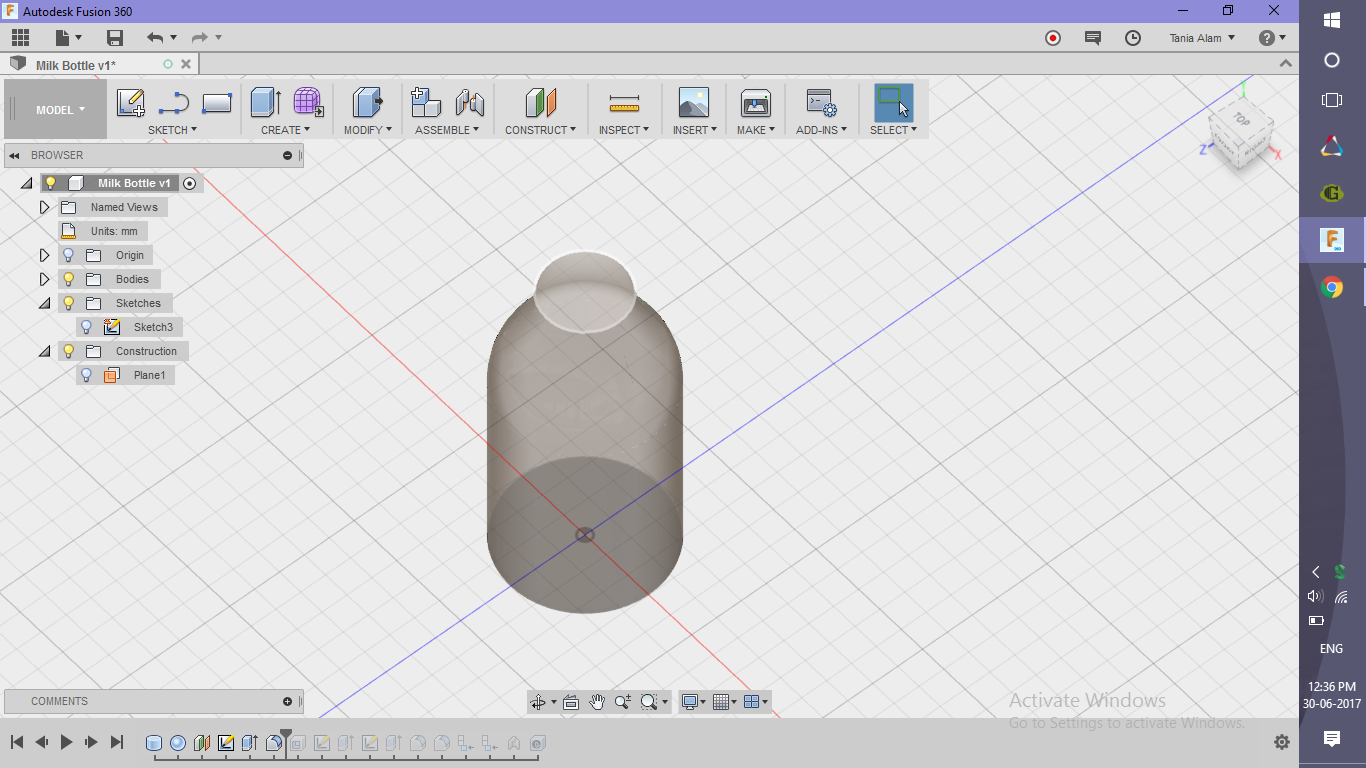The width and height of the screenshot is (1366, 768).
Task: Open the SKETCH menu
Action: (172, 130)
